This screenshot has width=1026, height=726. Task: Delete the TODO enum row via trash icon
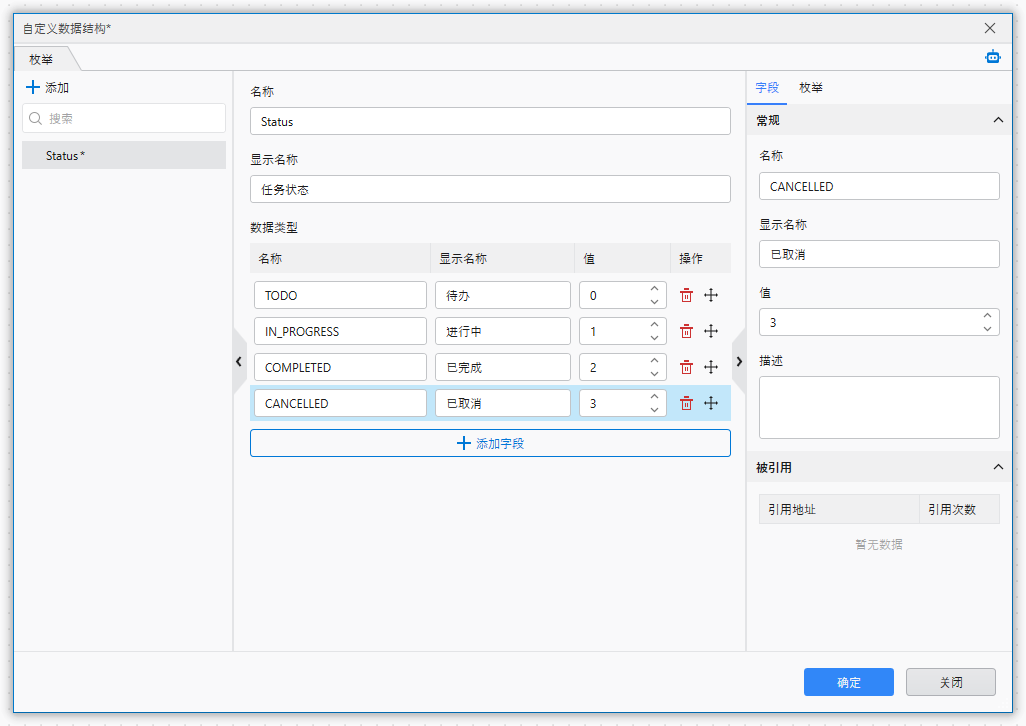point(685,295)
